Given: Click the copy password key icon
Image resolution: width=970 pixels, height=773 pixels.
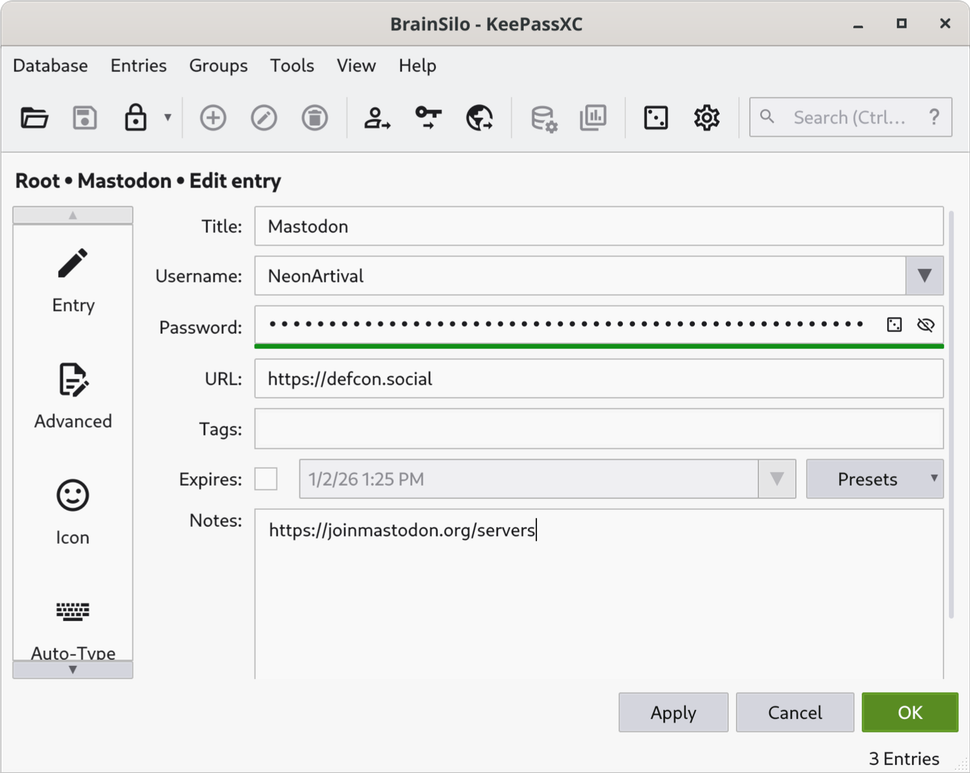Looking at the screenshot, I should 428,118.
